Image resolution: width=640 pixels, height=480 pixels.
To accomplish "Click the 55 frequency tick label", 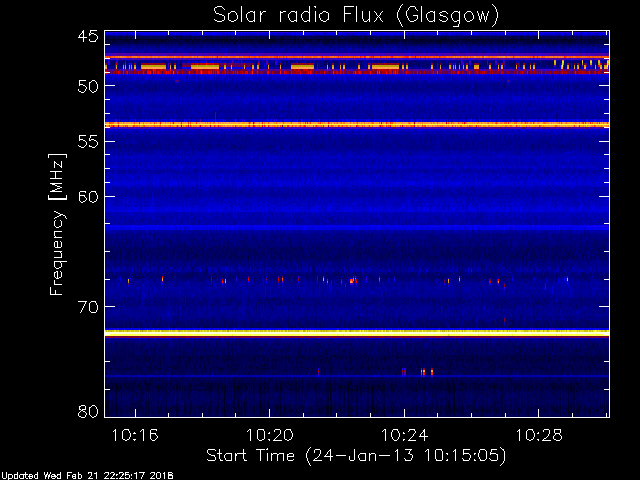I will (x=88, y=142).
